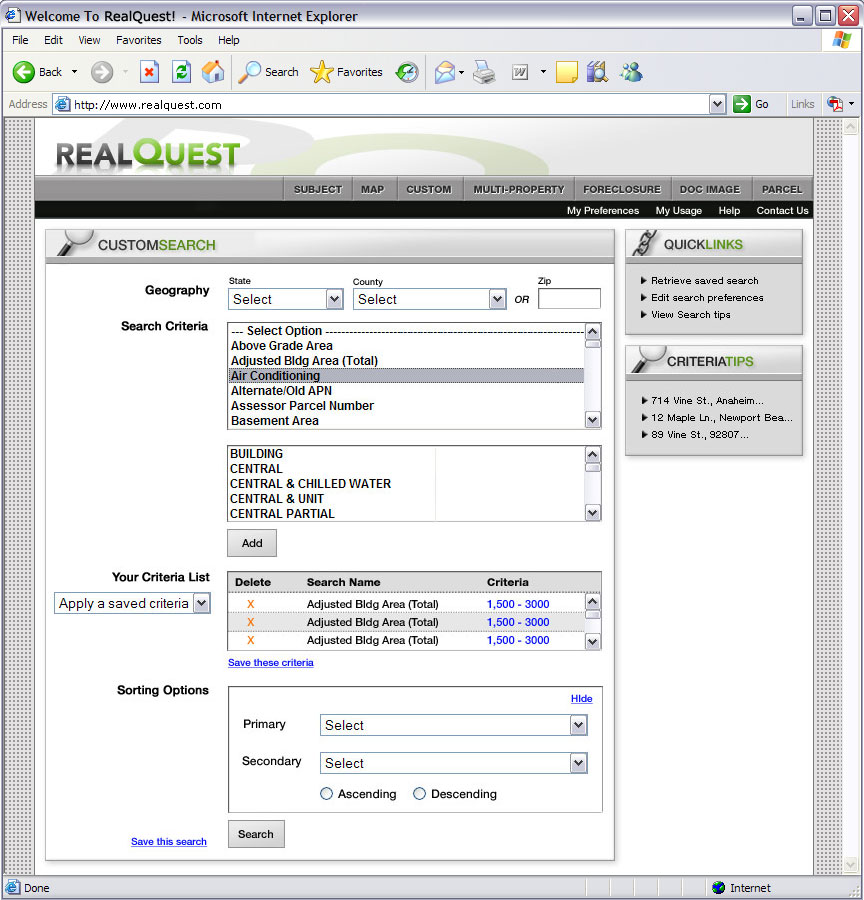864x900 pixels.
Task: Click the Print icon in toolbar
Action: [485, 72]
